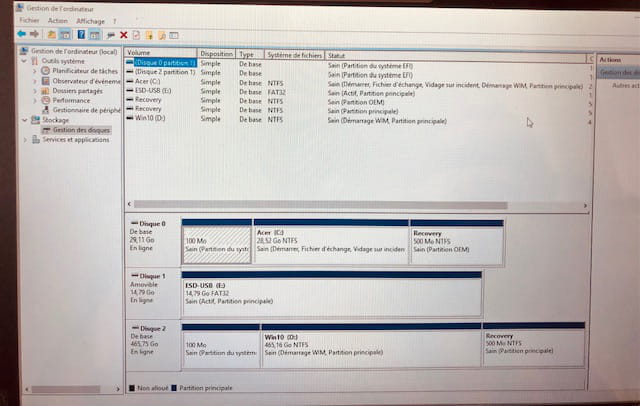Click right arrow of volume list scrollbar
Image resolution: width=640 pixels, height=406 pixels.
[x=585, y=206]
